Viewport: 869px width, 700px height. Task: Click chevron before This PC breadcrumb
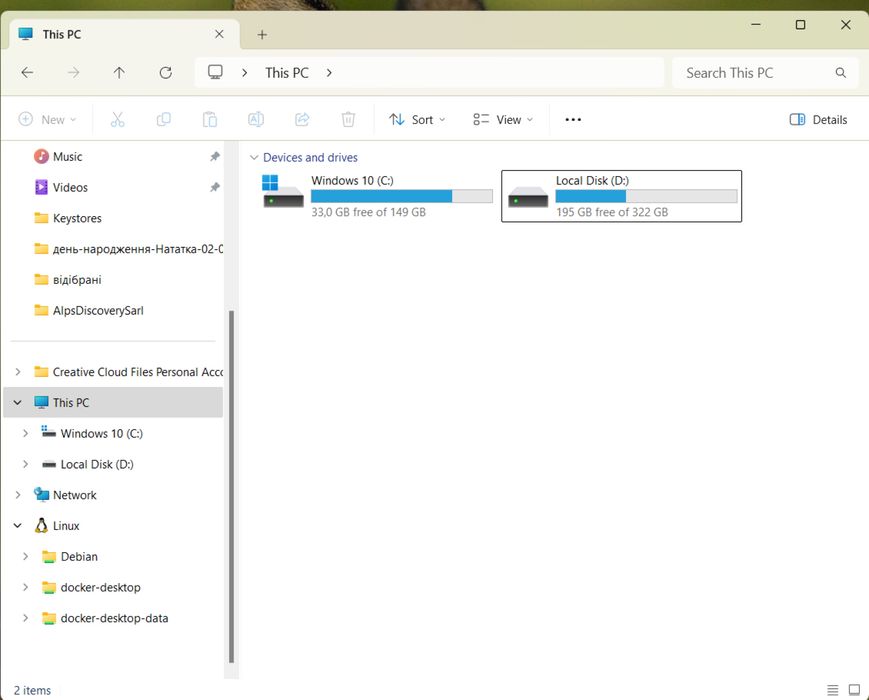[244, 73]
